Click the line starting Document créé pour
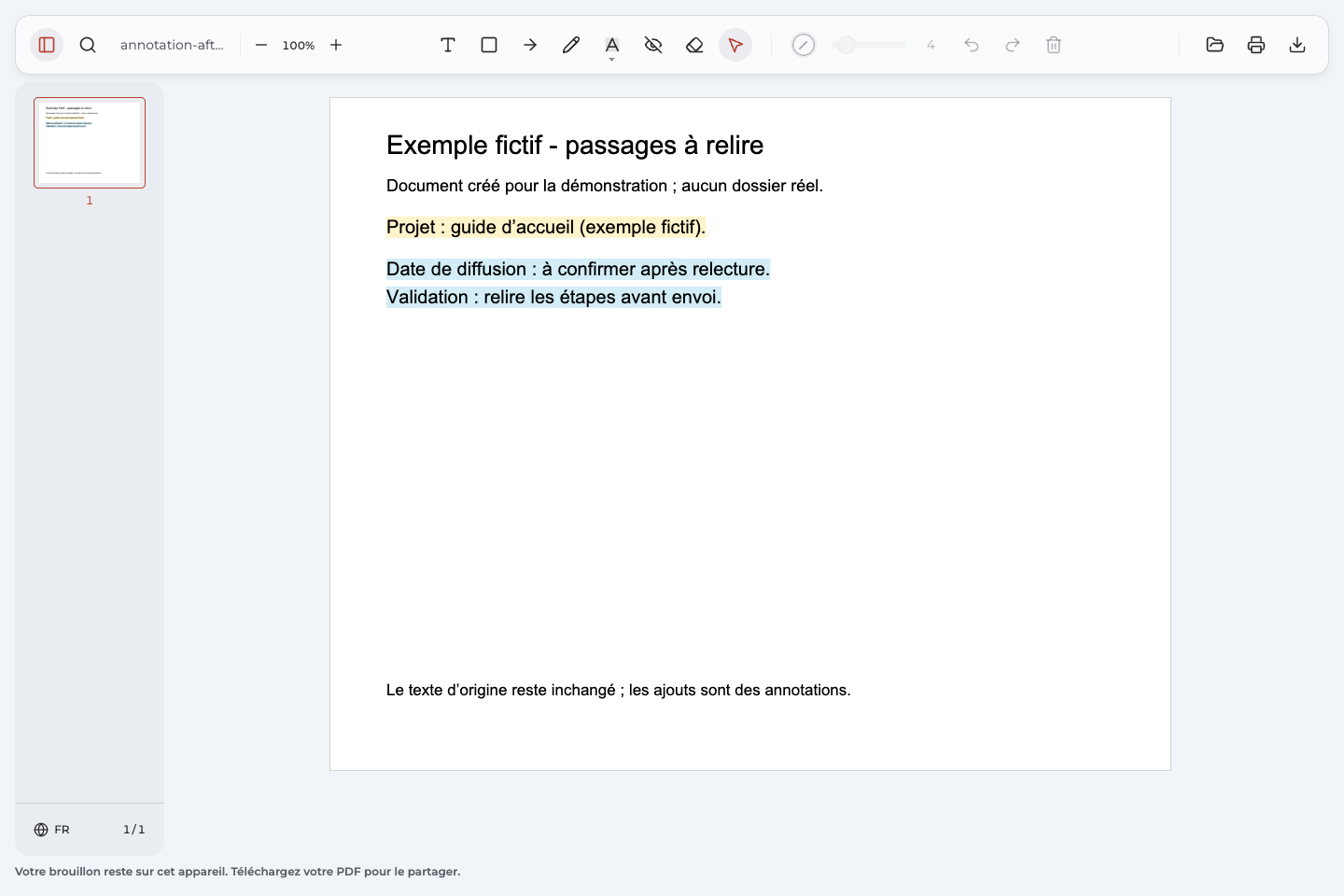 coord(605,186)
